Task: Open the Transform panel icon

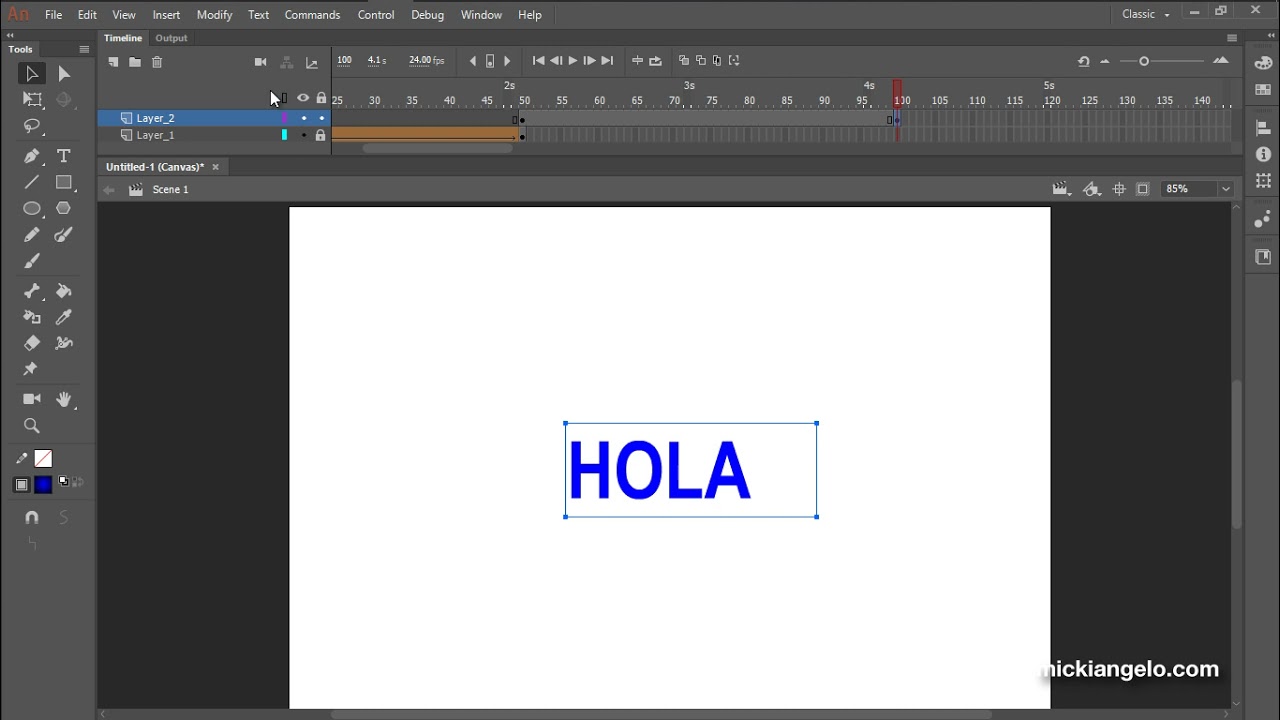Action: coord(1263,181)
